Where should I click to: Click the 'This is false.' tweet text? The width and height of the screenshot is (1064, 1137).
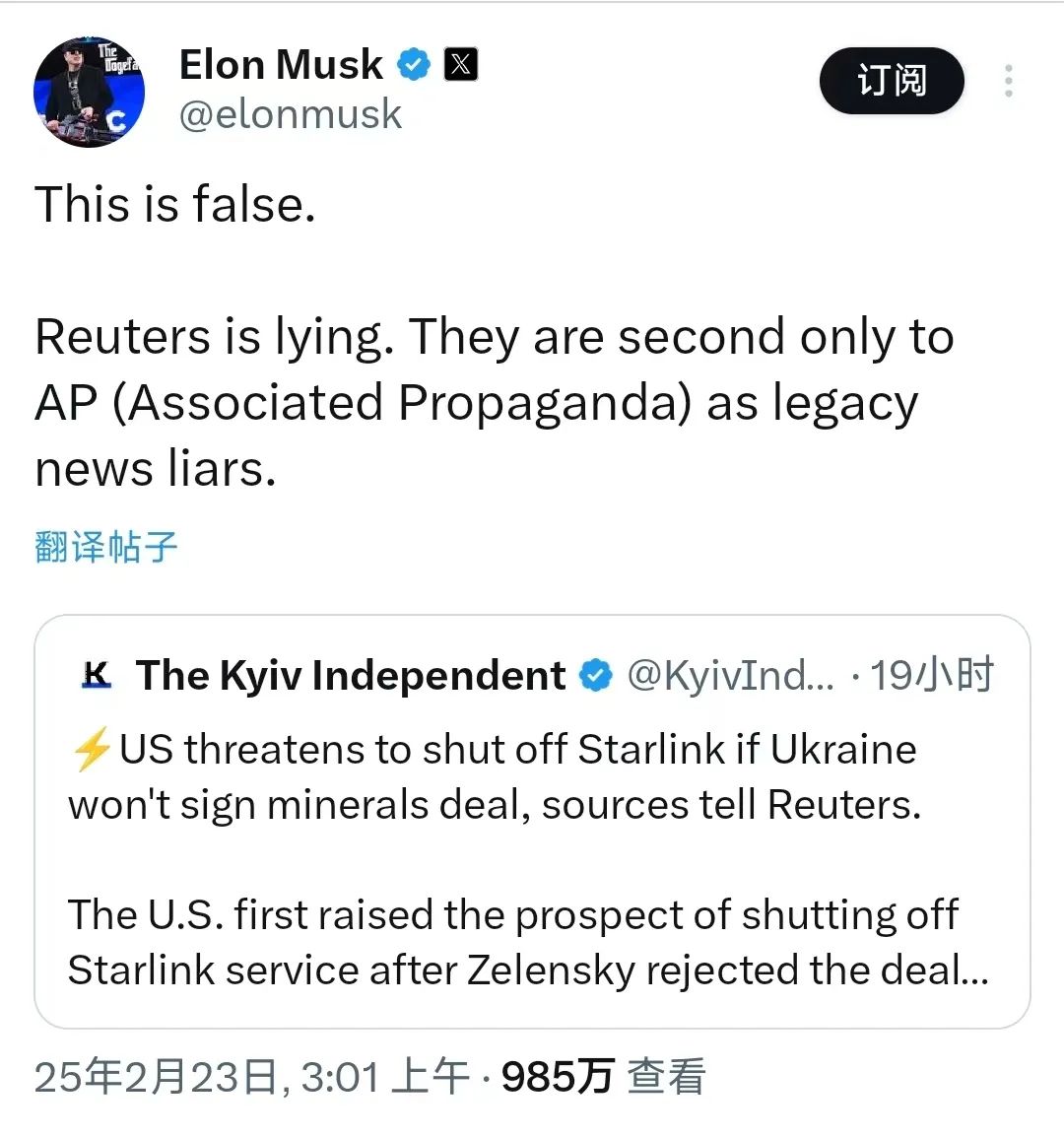click(x=174, y=204)
